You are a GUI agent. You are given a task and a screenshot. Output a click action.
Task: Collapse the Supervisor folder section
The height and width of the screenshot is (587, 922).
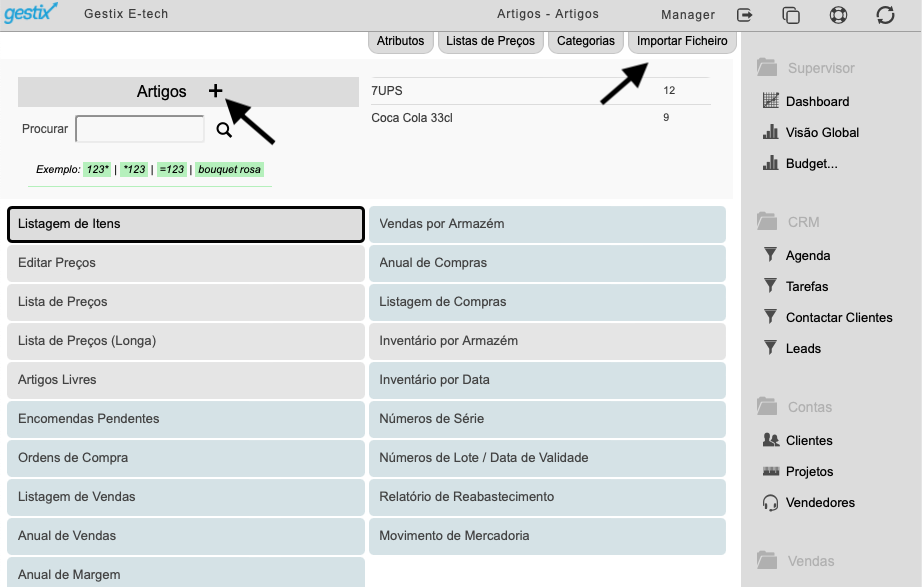(x=806, y=68)
